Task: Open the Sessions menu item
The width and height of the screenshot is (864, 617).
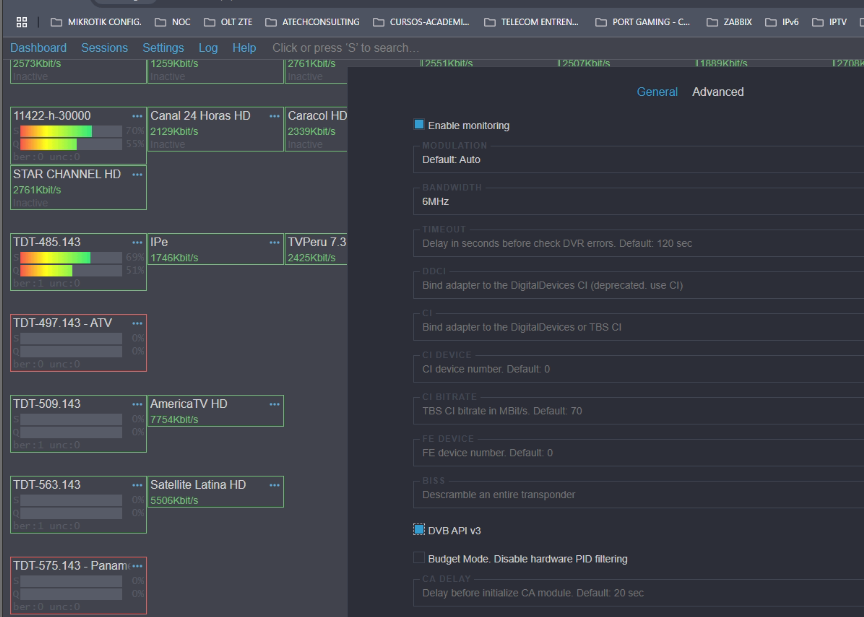Action: pos(104,48)
